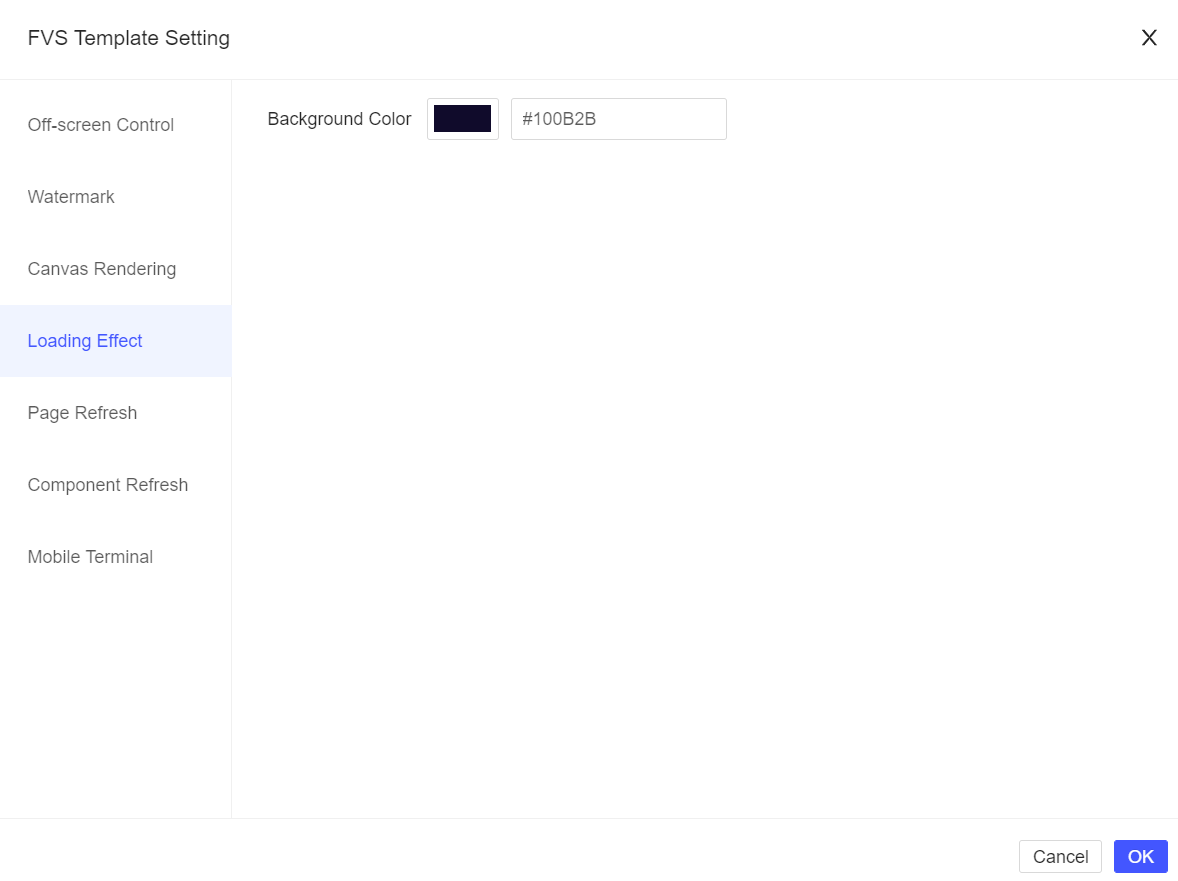The height and width of the screenshot is (881, 1178).
Task: Select the Canvas Rendering section
Action: [101, 268]
